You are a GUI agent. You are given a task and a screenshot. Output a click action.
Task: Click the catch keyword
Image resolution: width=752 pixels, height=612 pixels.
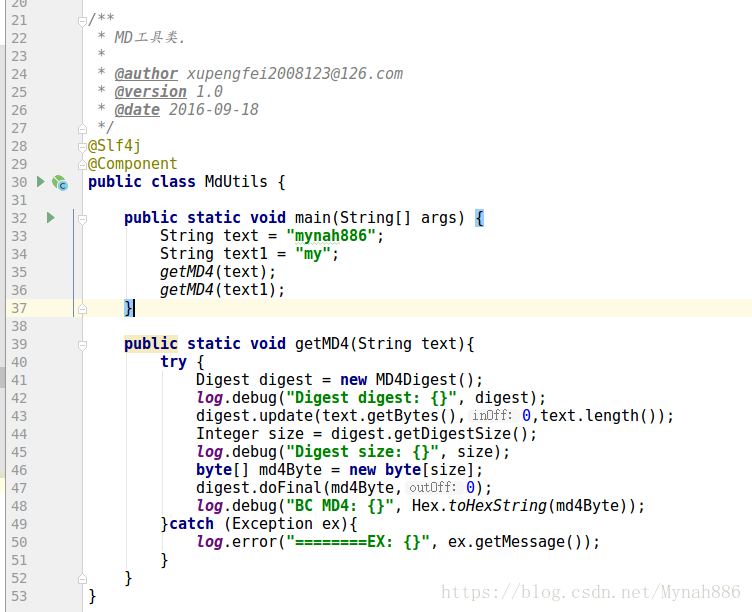coord(191,524)
